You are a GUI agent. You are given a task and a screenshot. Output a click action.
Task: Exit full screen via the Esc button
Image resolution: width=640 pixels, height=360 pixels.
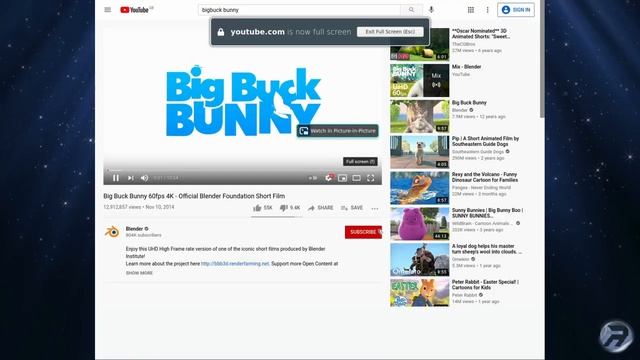[x=390, y=32]
